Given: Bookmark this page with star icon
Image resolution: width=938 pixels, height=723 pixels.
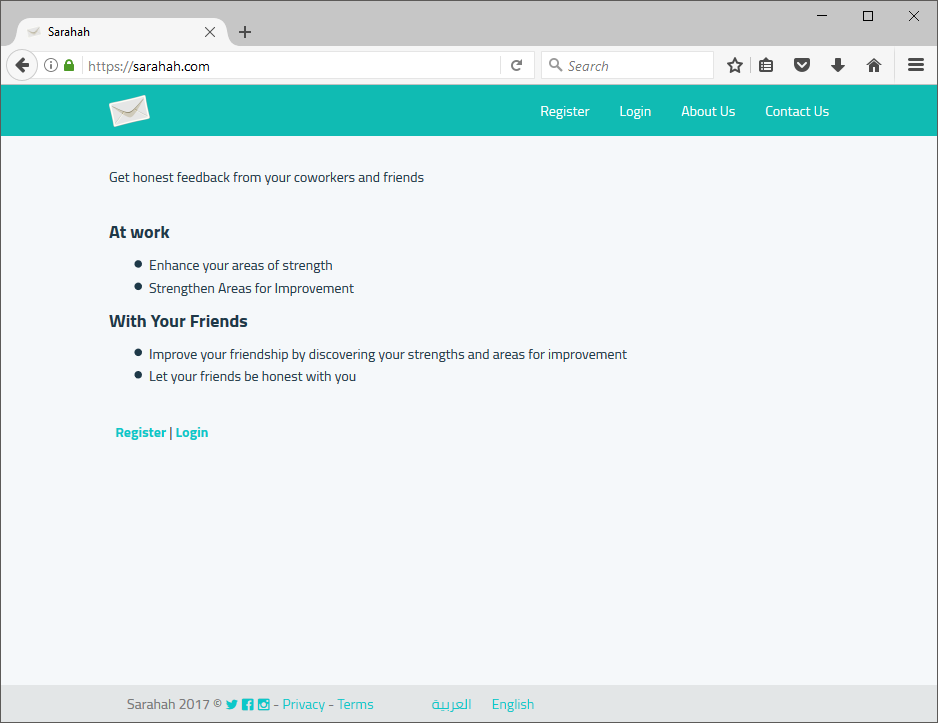Looking at the screenshot, I should click(735, 66).
